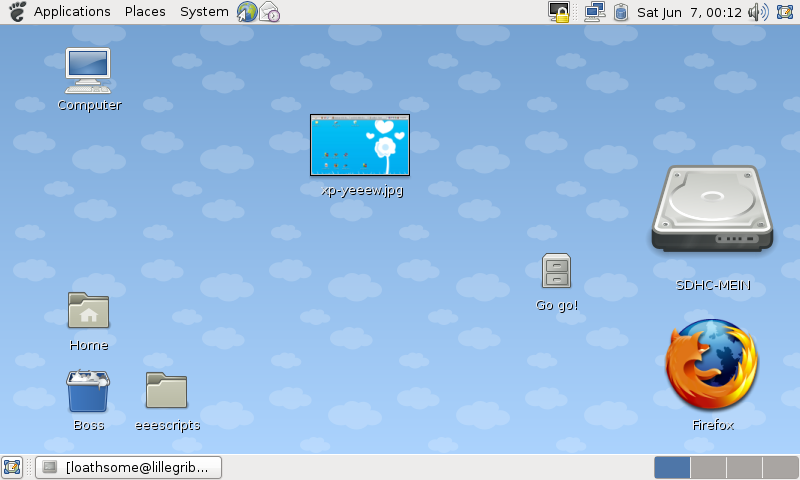Switch to the loathsome@lillegrib terminal window
Screen dimensions: 800x480
(x=129, y=467)
